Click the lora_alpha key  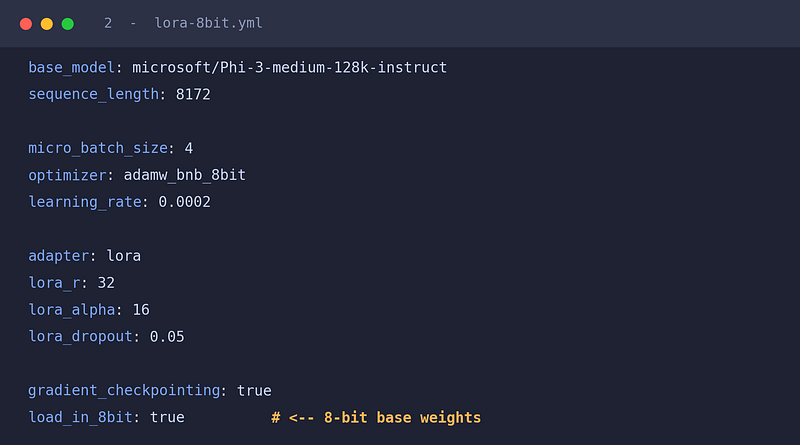(71, 310)
